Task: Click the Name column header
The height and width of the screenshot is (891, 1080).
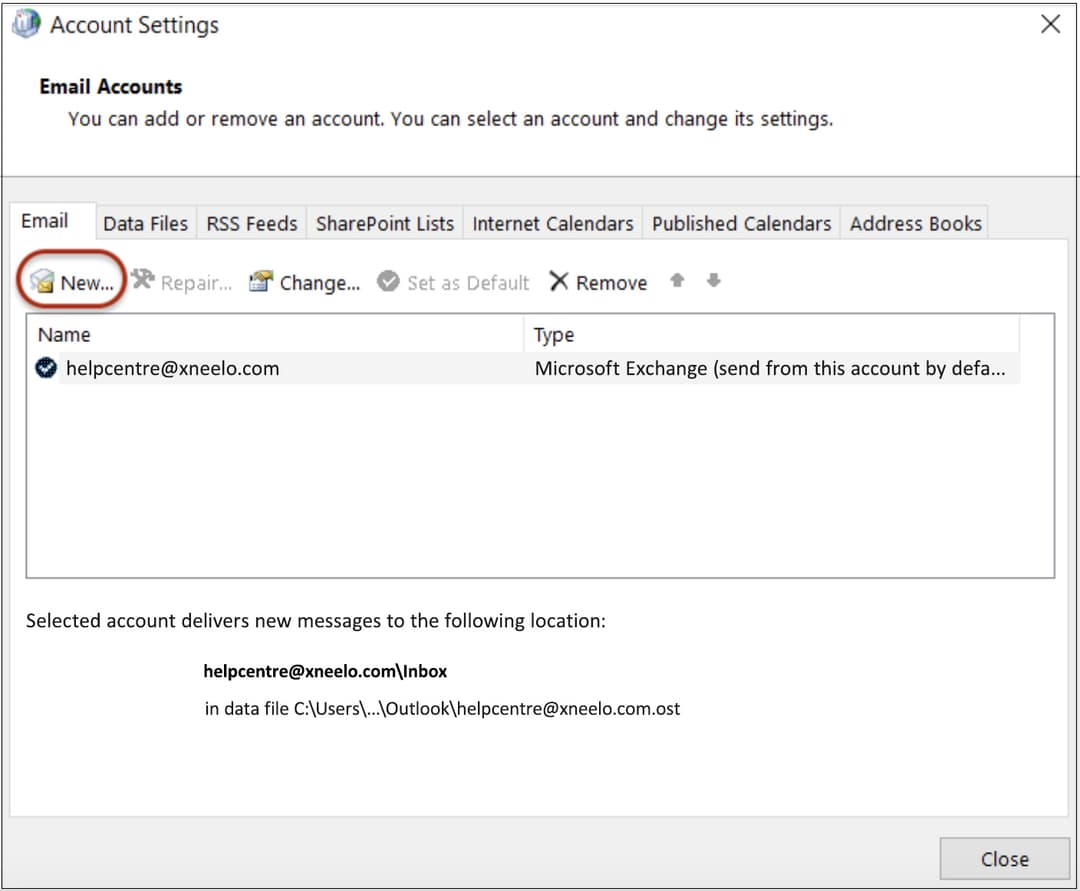Action: pos(64,334)
